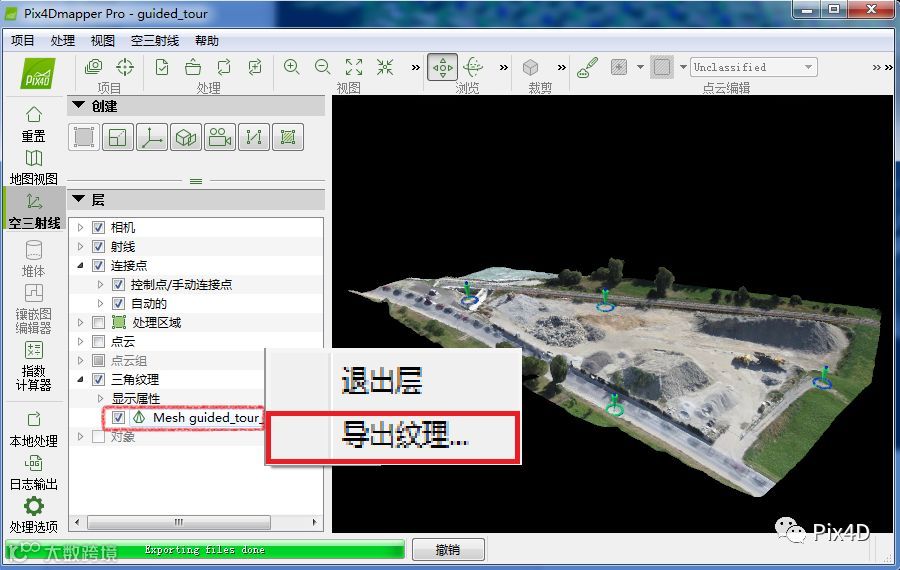This screenshot has height=570, width=900.
Task: Open the 堆体 volumes view
Action: click(33, 258)
